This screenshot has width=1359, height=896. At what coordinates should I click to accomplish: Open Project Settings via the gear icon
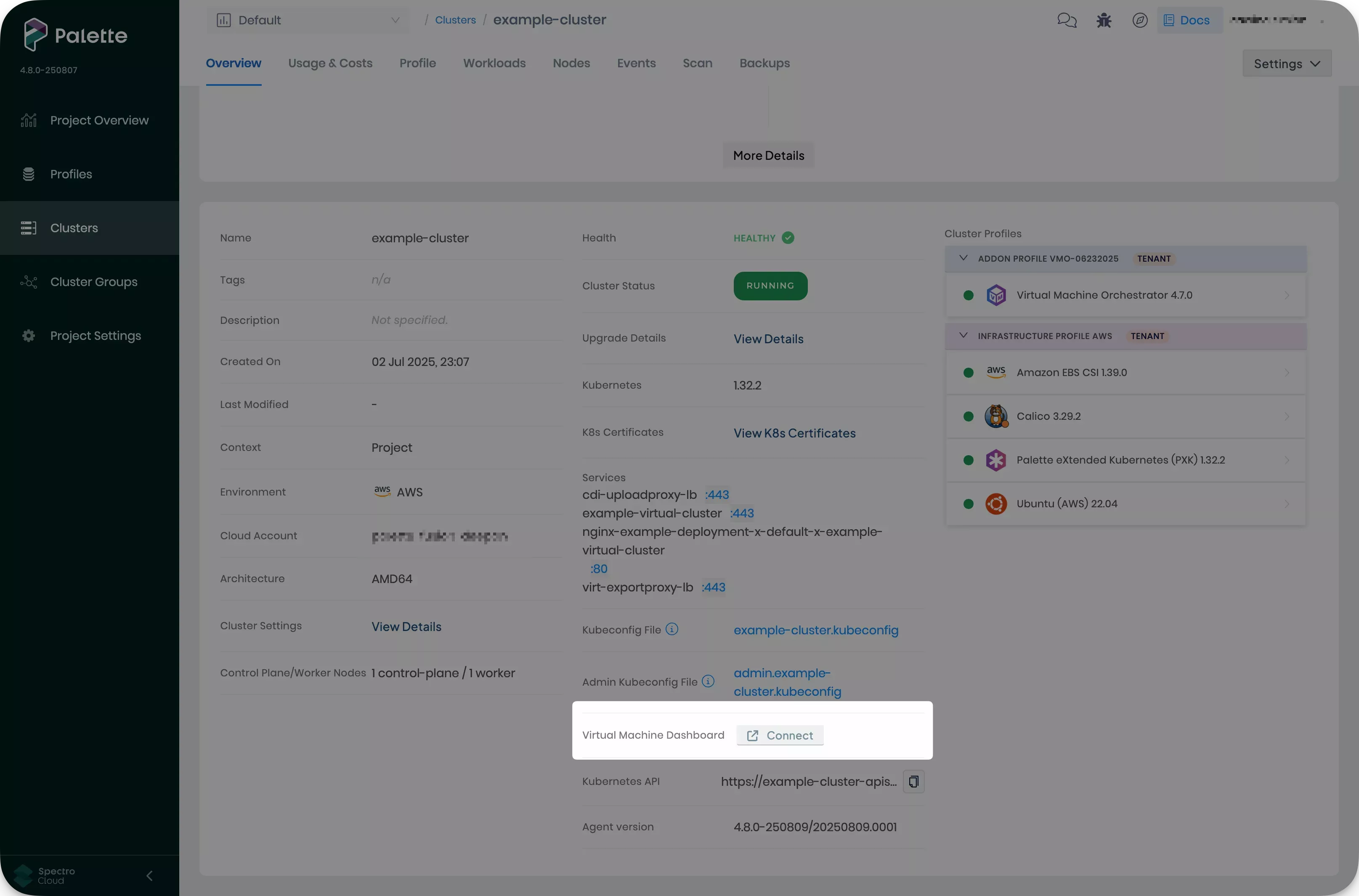click(29, 335)
